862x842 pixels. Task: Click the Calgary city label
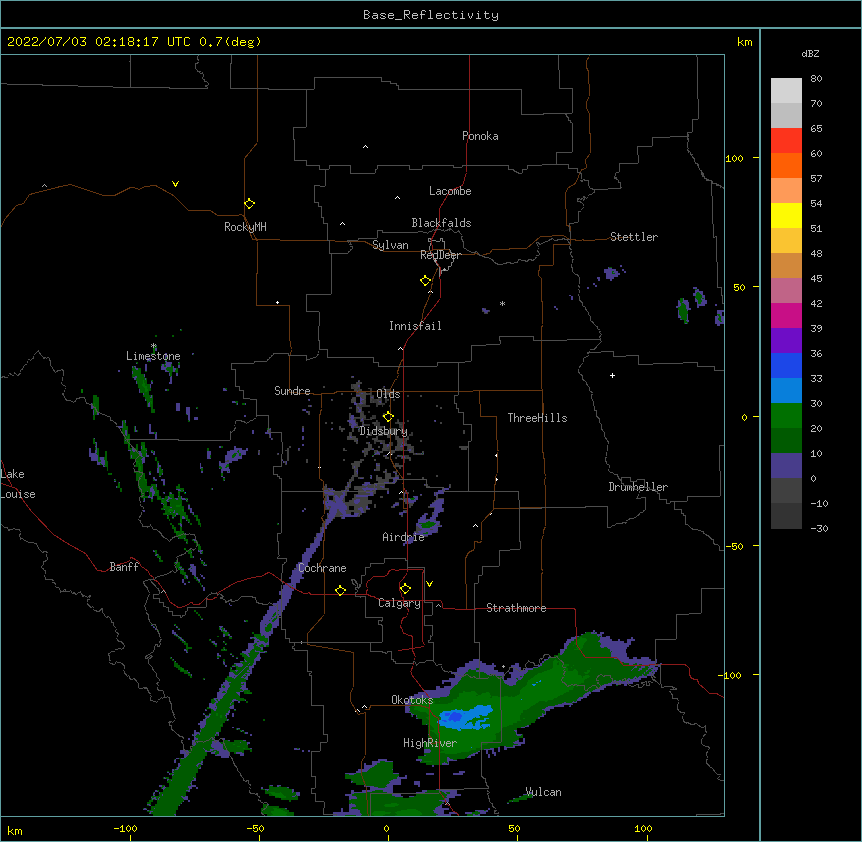tap(399, 603)
